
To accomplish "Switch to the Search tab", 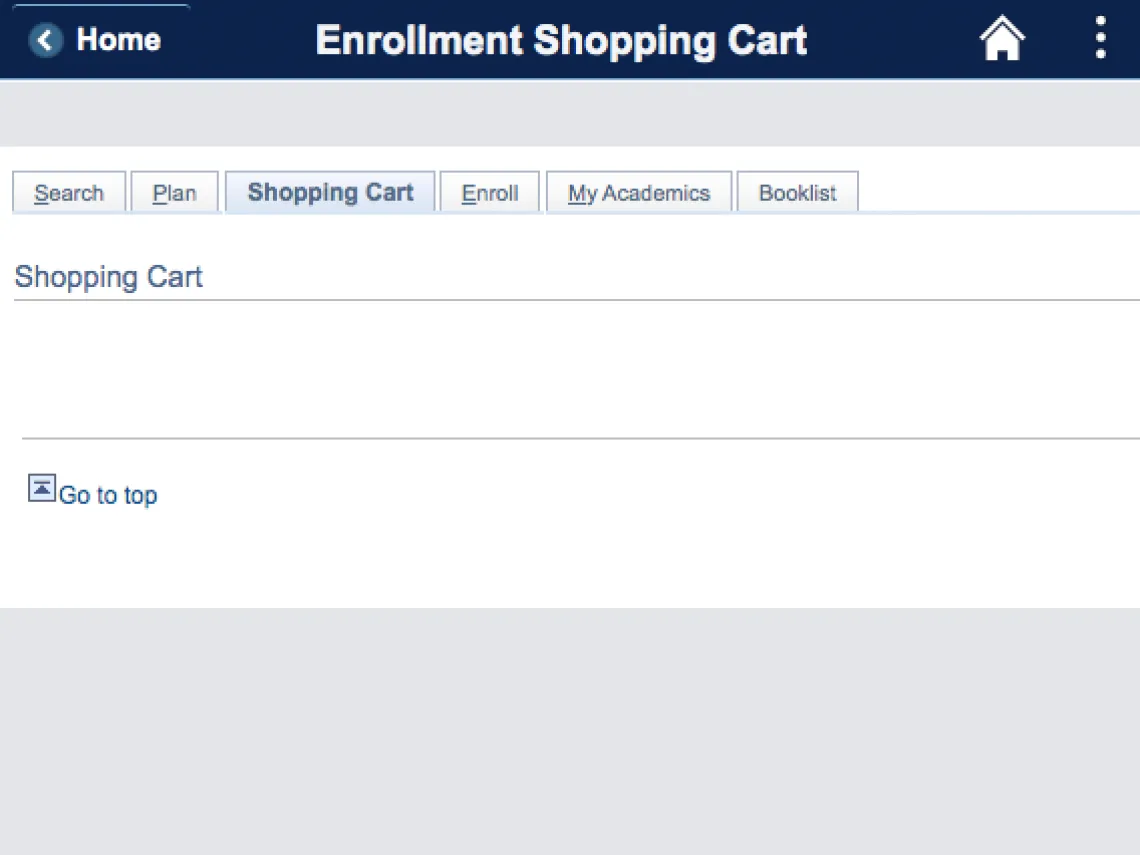I will [69, 193].
